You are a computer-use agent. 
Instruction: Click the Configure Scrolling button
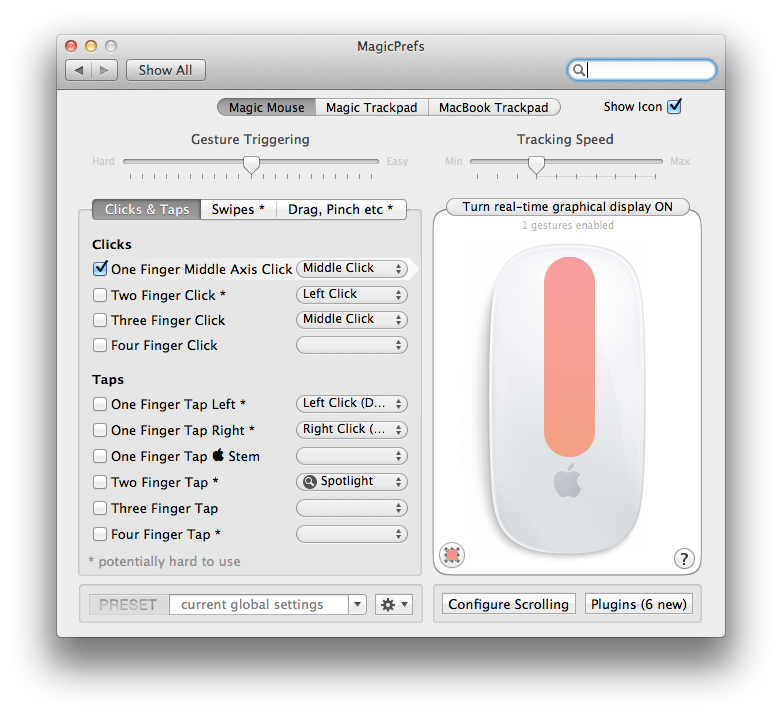[x=508, y=604]
